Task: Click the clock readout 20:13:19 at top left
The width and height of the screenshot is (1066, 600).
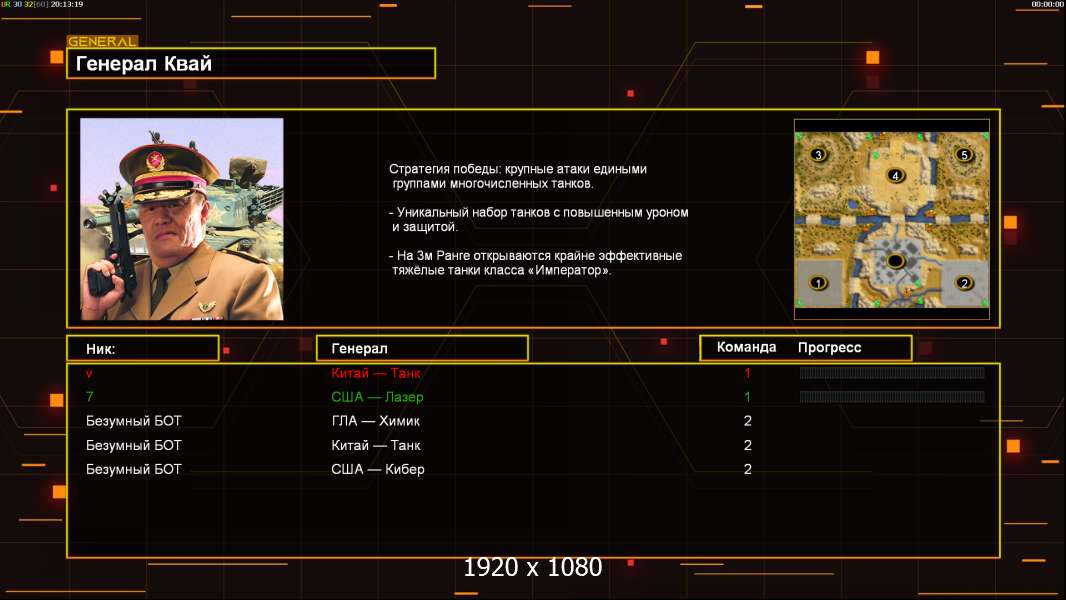Action: pyautogui.click(x=67, y=4)
